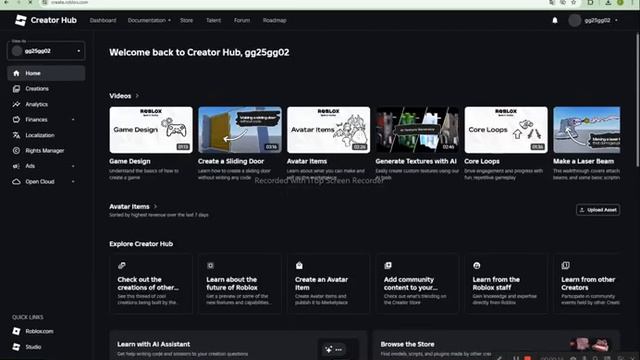
Task: Click Explore Creator Hub heading
Action: (x=141, y=244)
